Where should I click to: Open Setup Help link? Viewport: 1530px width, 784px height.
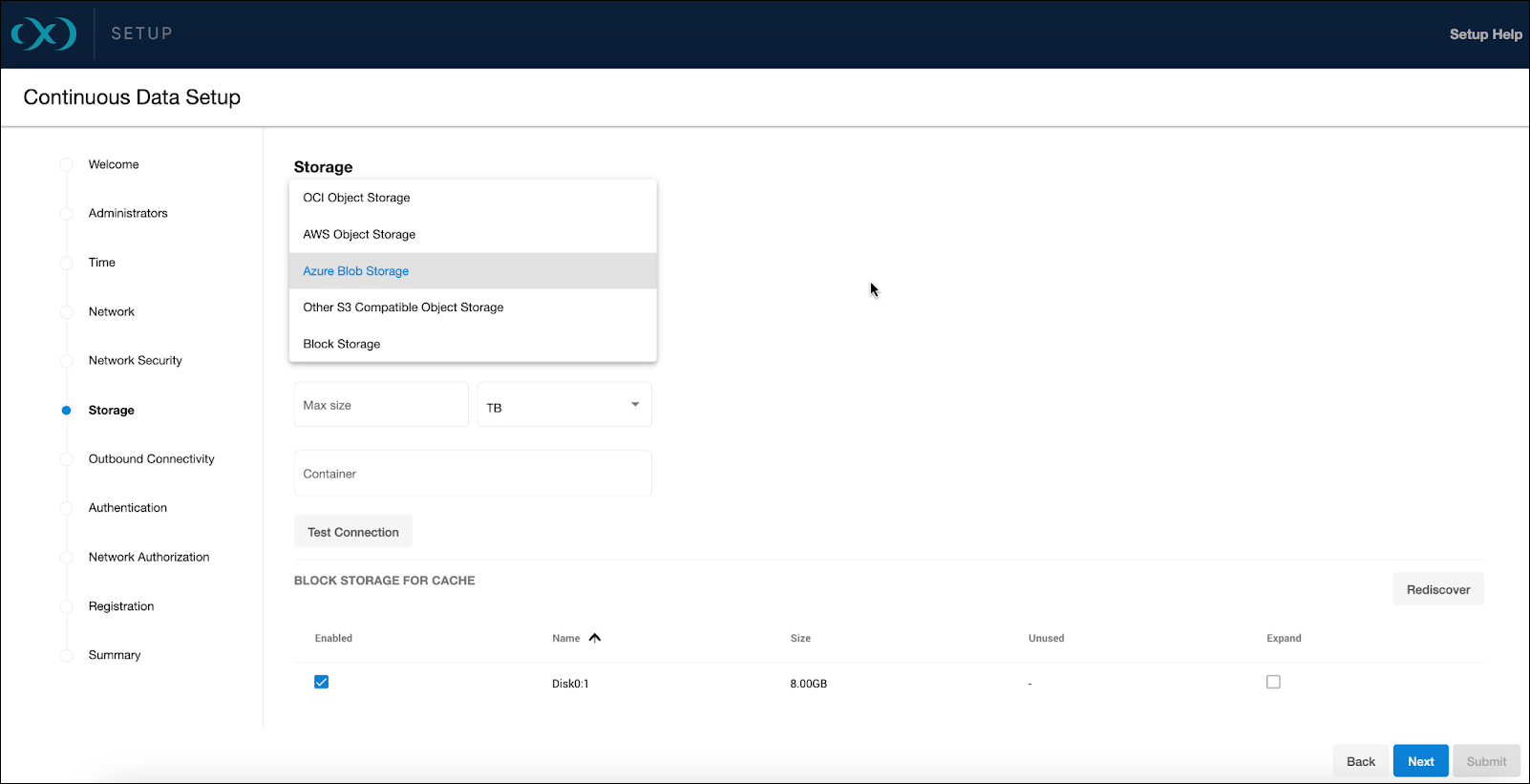(1485, 34)
